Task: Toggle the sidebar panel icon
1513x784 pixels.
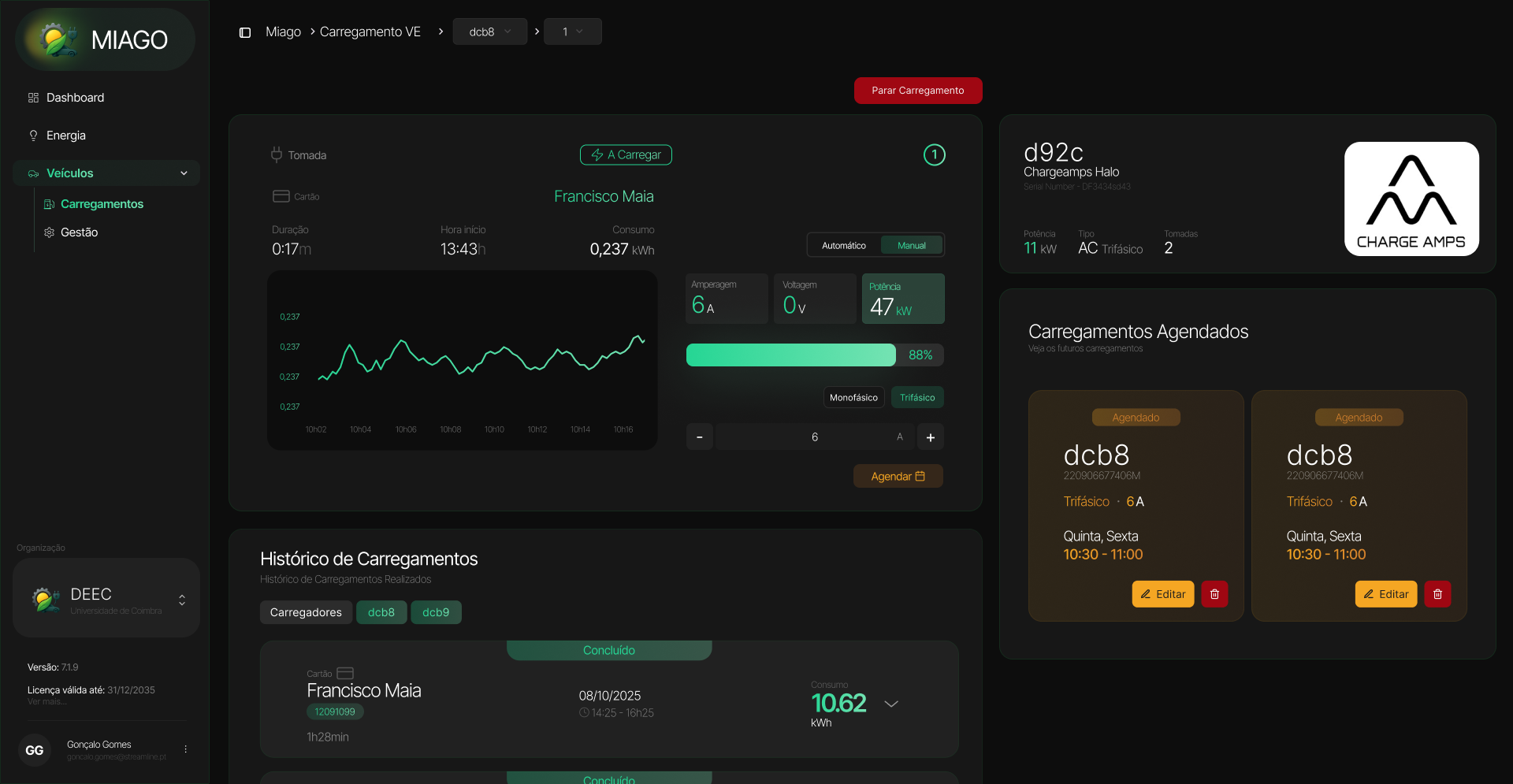Action: [x=245, y=32]
